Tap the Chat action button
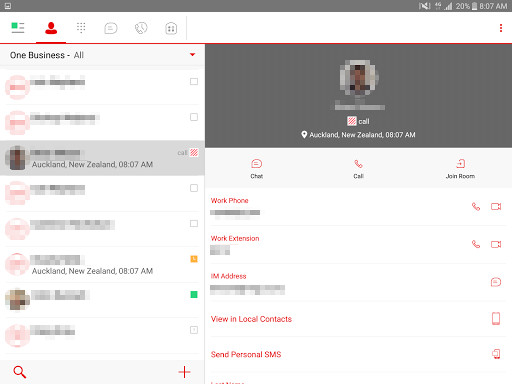The height and width of the screenshot is (384, 512). [x=256, y=169]
